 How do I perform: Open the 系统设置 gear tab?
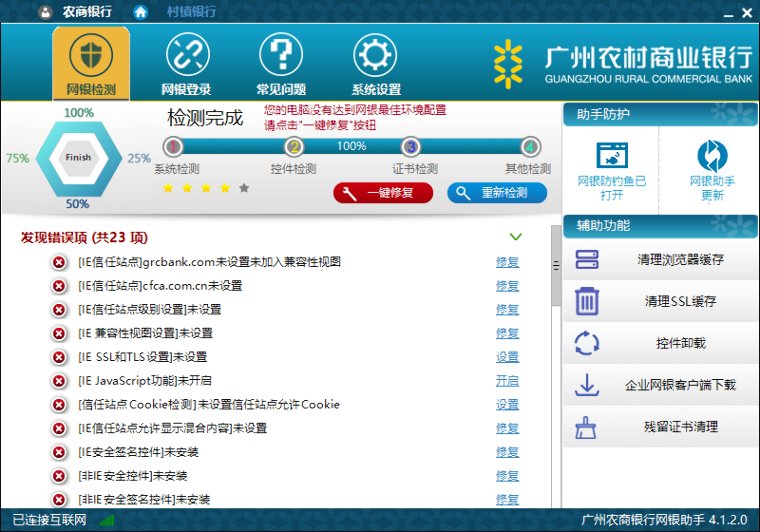pos(376,63)
